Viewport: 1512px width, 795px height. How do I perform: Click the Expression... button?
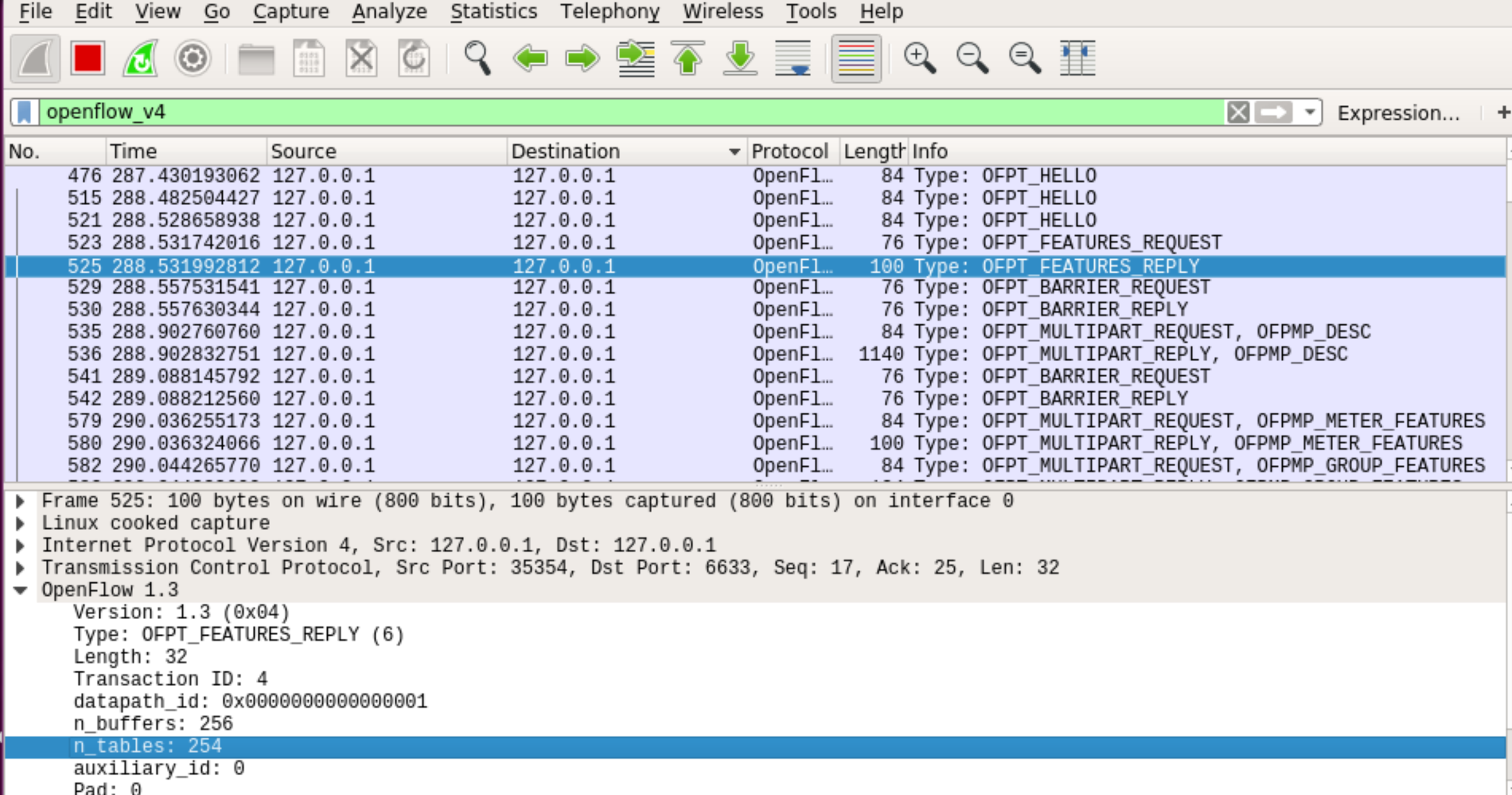[1398, 113]
